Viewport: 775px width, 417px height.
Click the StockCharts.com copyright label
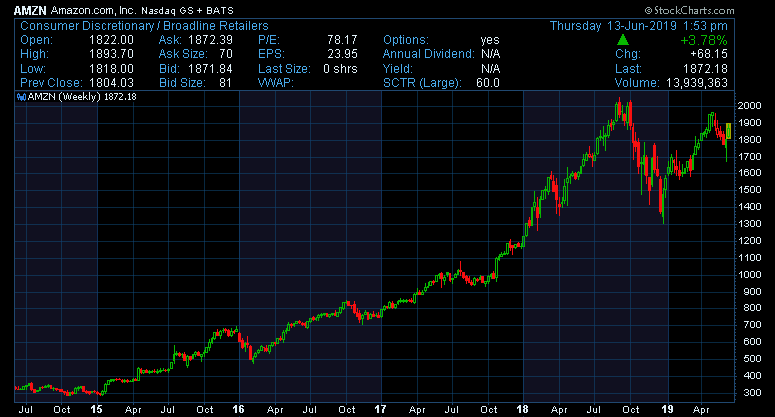pyautogui.click(x=689, y=10)
